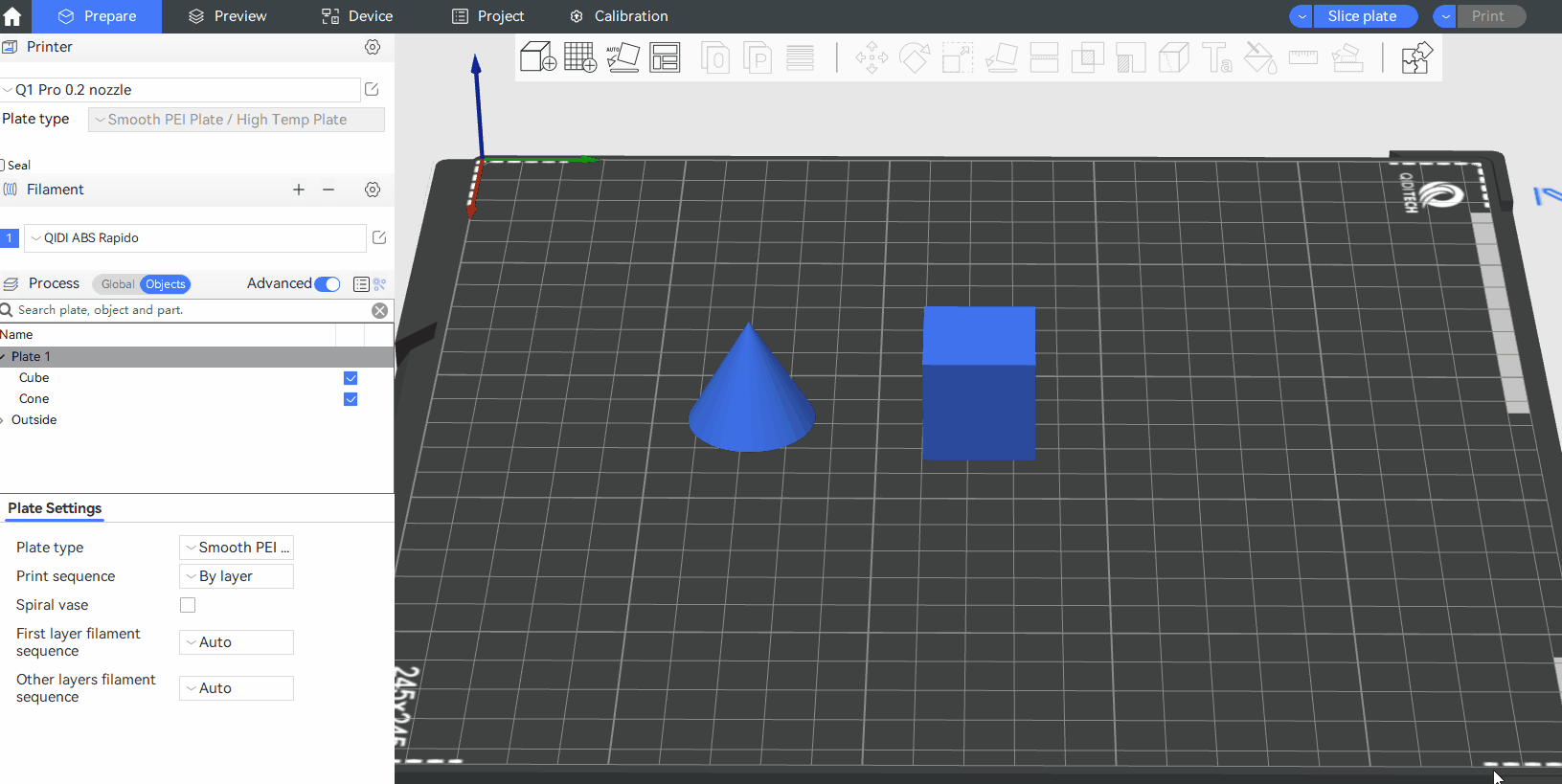Open the Calibration menu
The width and height of the screenshot is (1562, 784).
coord(619,16)
